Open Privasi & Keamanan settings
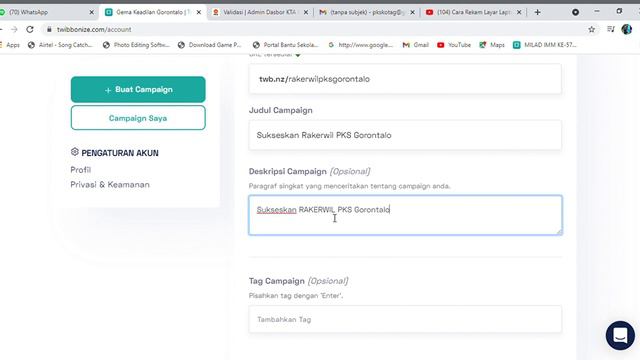640x360 pixels. coord(110,184)
